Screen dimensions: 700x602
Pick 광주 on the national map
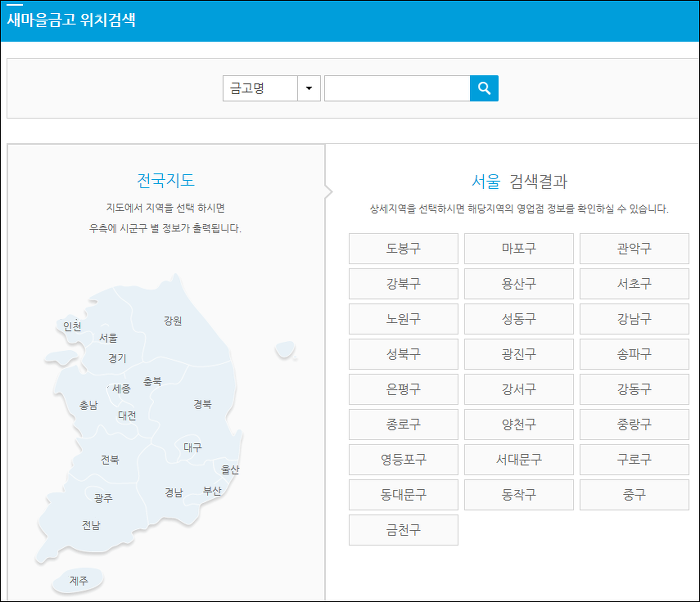[104, 498]
